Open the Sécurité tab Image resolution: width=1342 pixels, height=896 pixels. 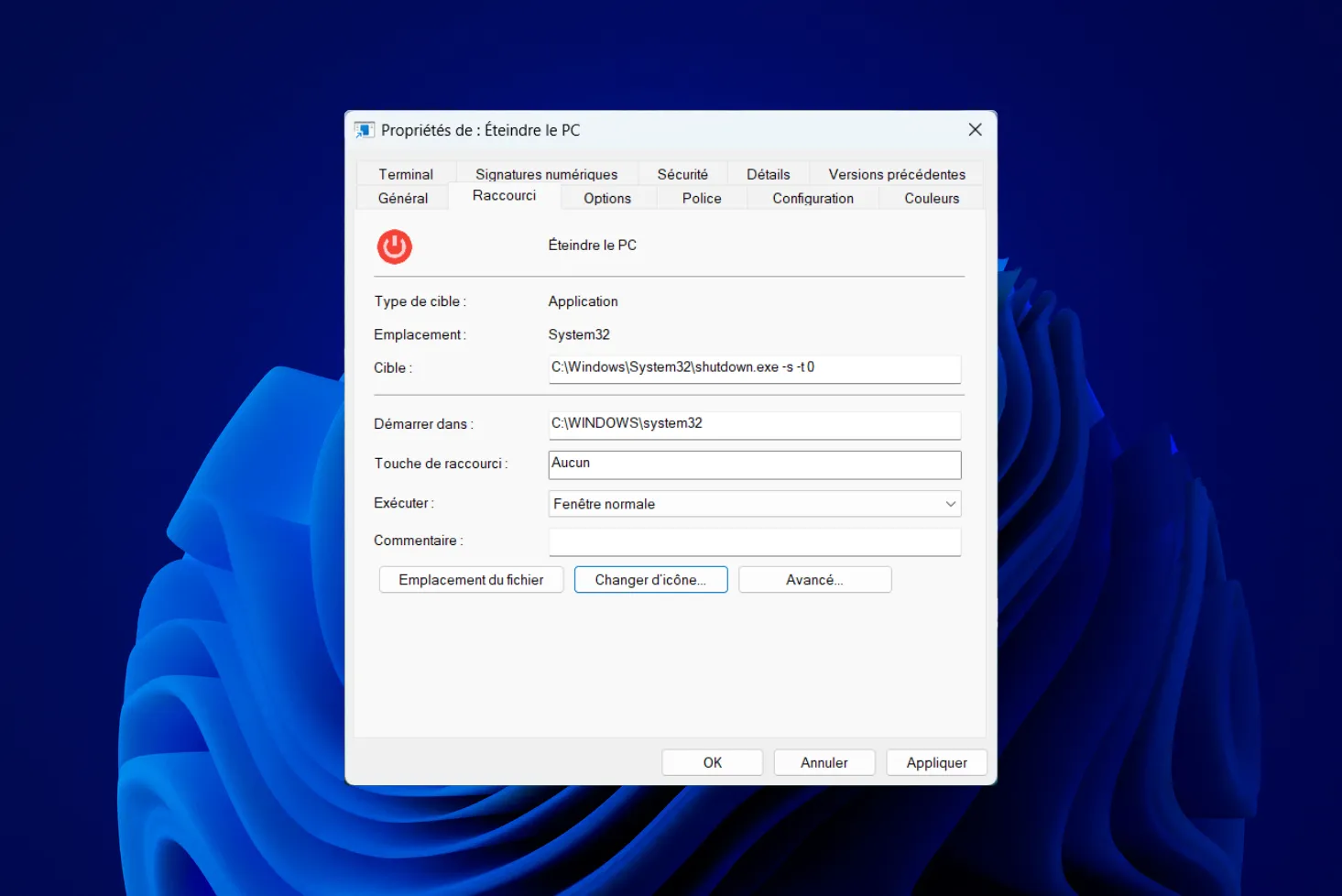682,173
